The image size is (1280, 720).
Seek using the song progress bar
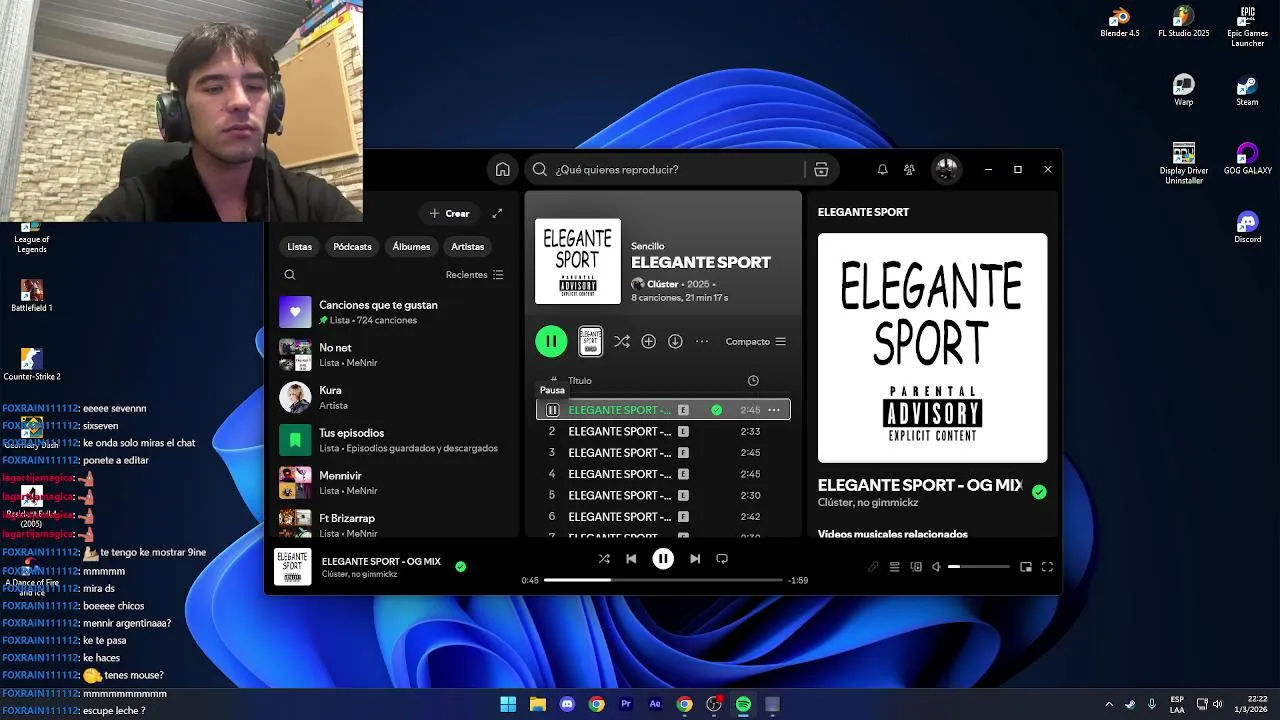[x=663, y=580]
